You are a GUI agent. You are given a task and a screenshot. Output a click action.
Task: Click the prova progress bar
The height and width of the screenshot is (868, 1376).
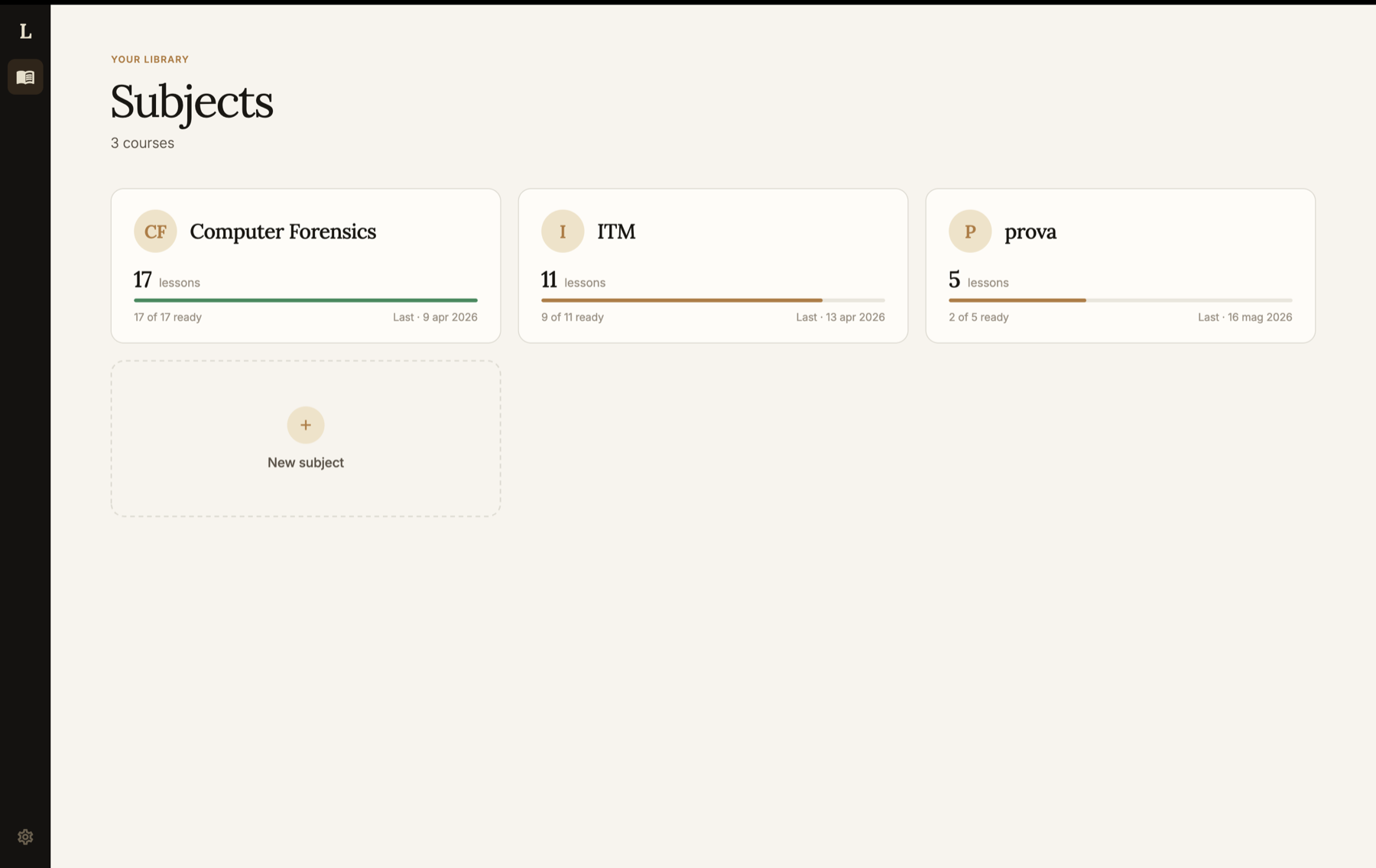click(1121, 300)
